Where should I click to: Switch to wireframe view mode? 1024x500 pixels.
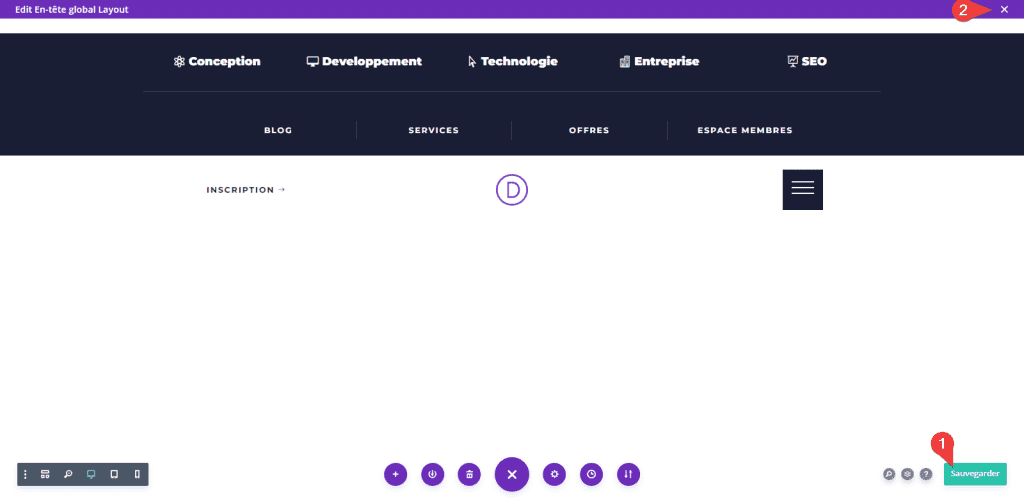(x=45, y=475)
